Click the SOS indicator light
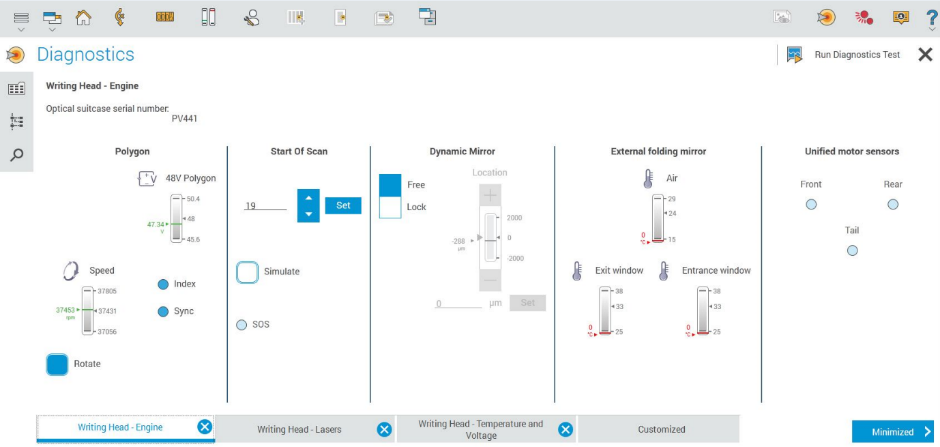Screen dimensions: 940x447 point(242,325)
